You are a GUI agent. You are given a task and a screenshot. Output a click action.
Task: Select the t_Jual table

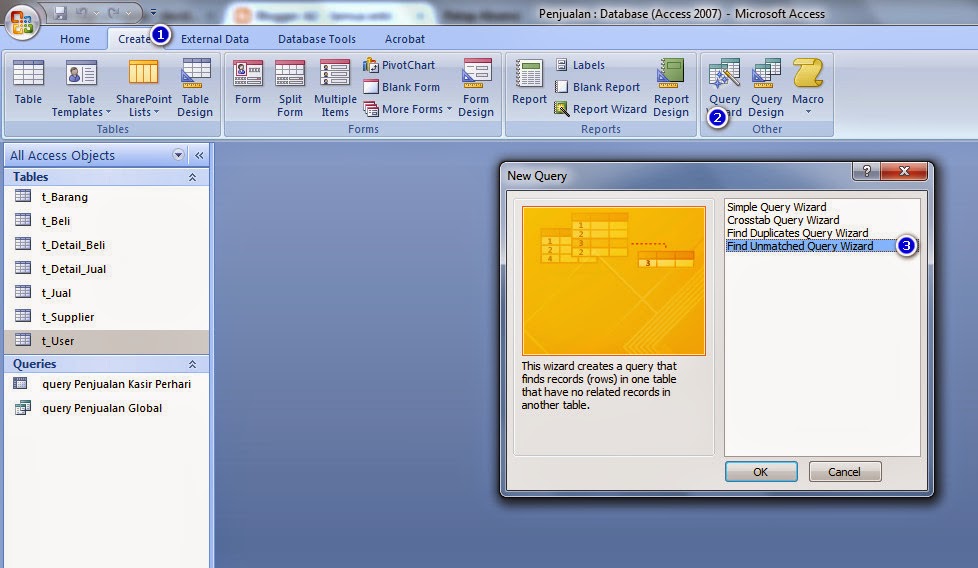107,293
